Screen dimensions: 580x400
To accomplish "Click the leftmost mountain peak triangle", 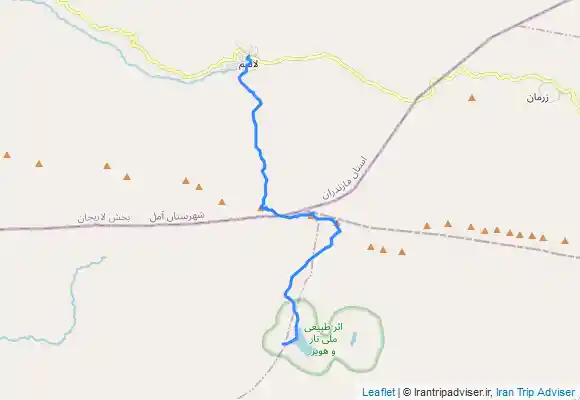I will coord(7,155).
